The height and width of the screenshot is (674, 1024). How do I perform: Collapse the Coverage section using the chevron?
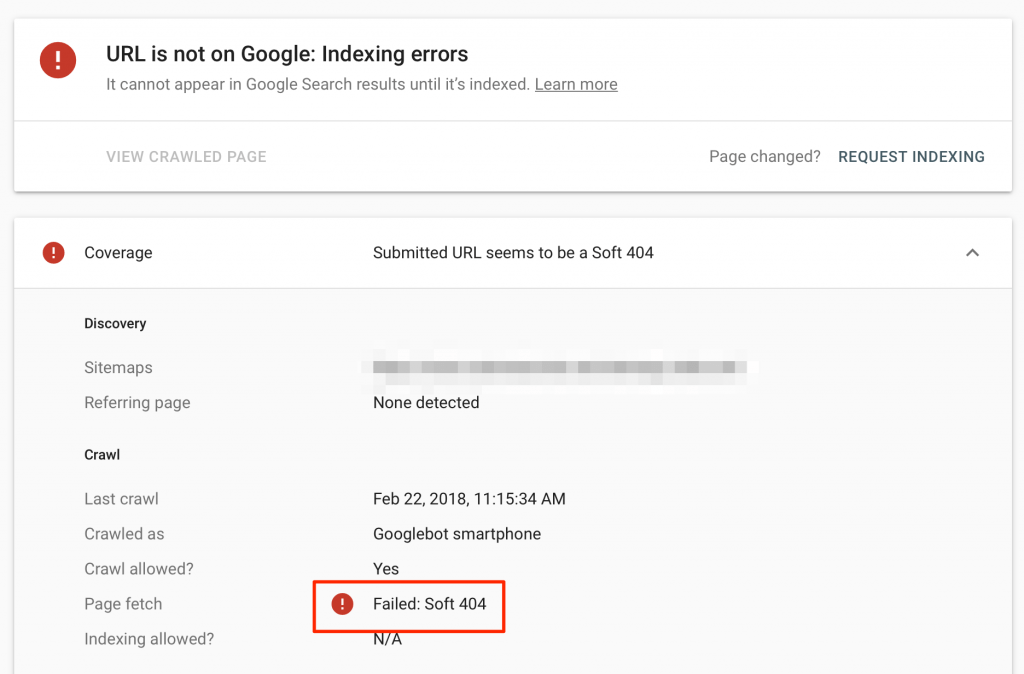pyautogui.click(x=972, y=253)
